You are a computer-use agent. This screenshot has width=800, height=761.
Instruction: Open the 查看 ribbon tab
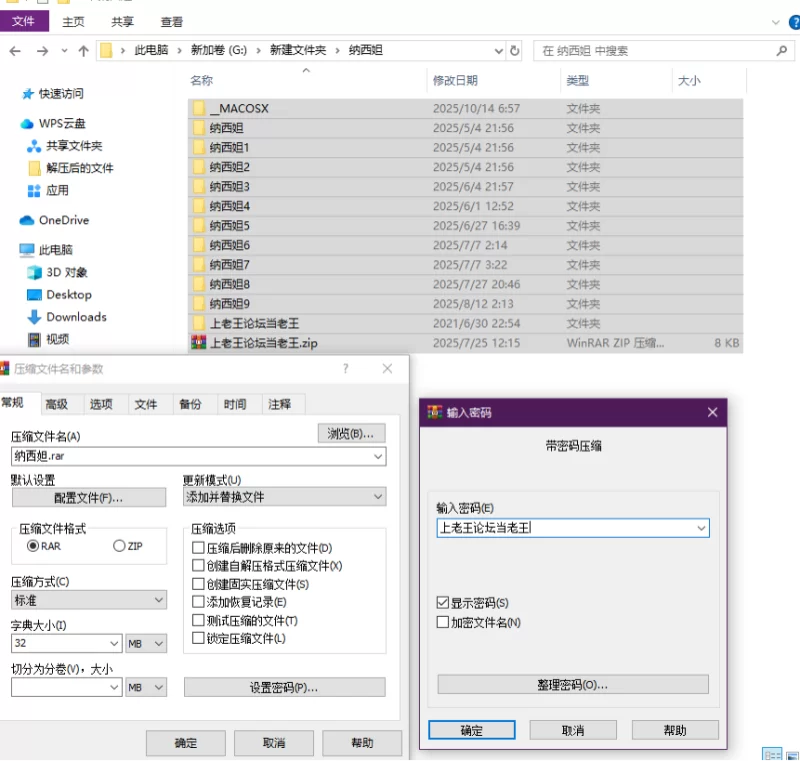click(x=172, y=21)
